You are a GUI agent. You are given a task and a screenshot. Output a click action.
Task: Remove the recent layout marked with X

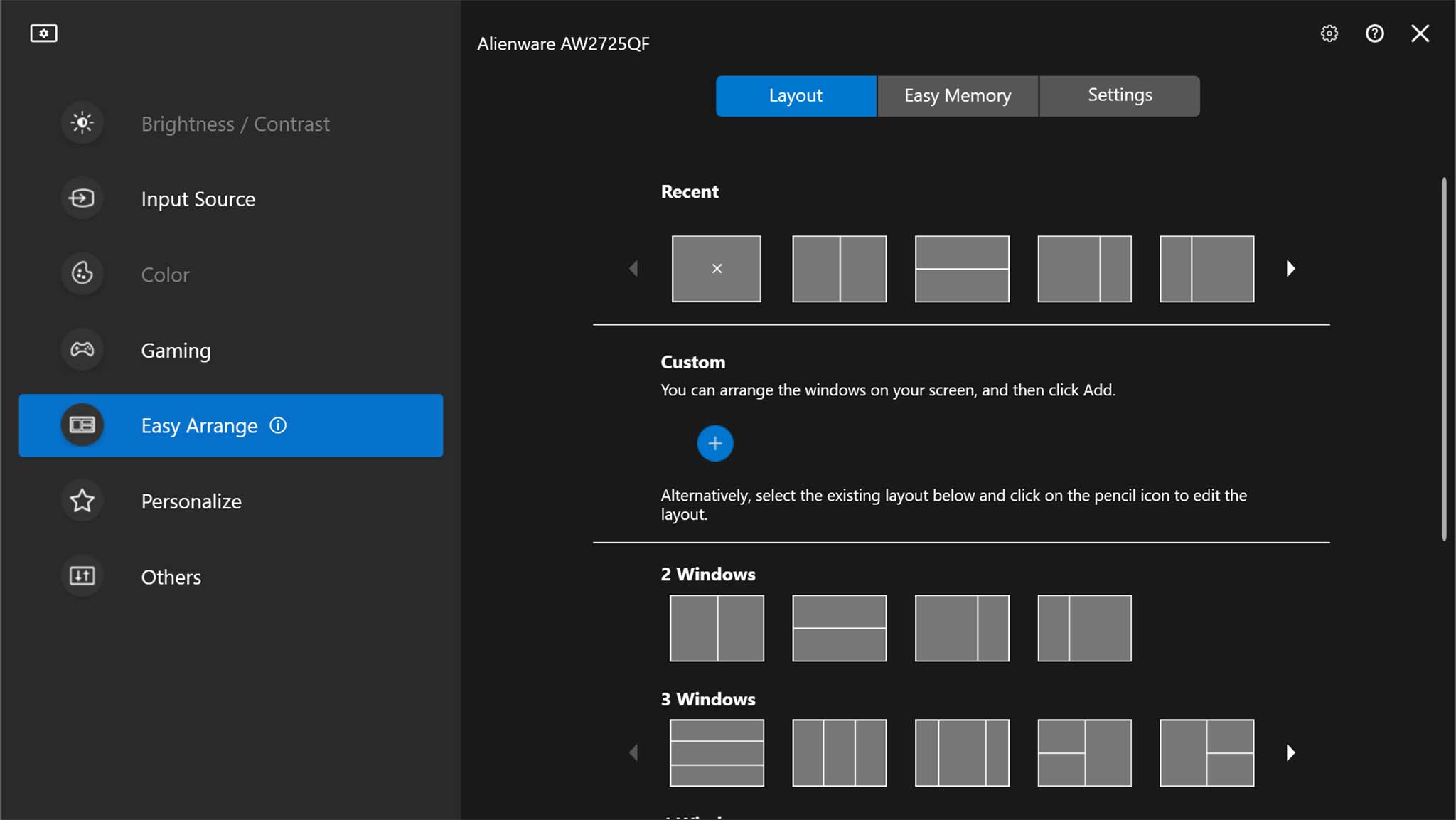pos(717,268)
